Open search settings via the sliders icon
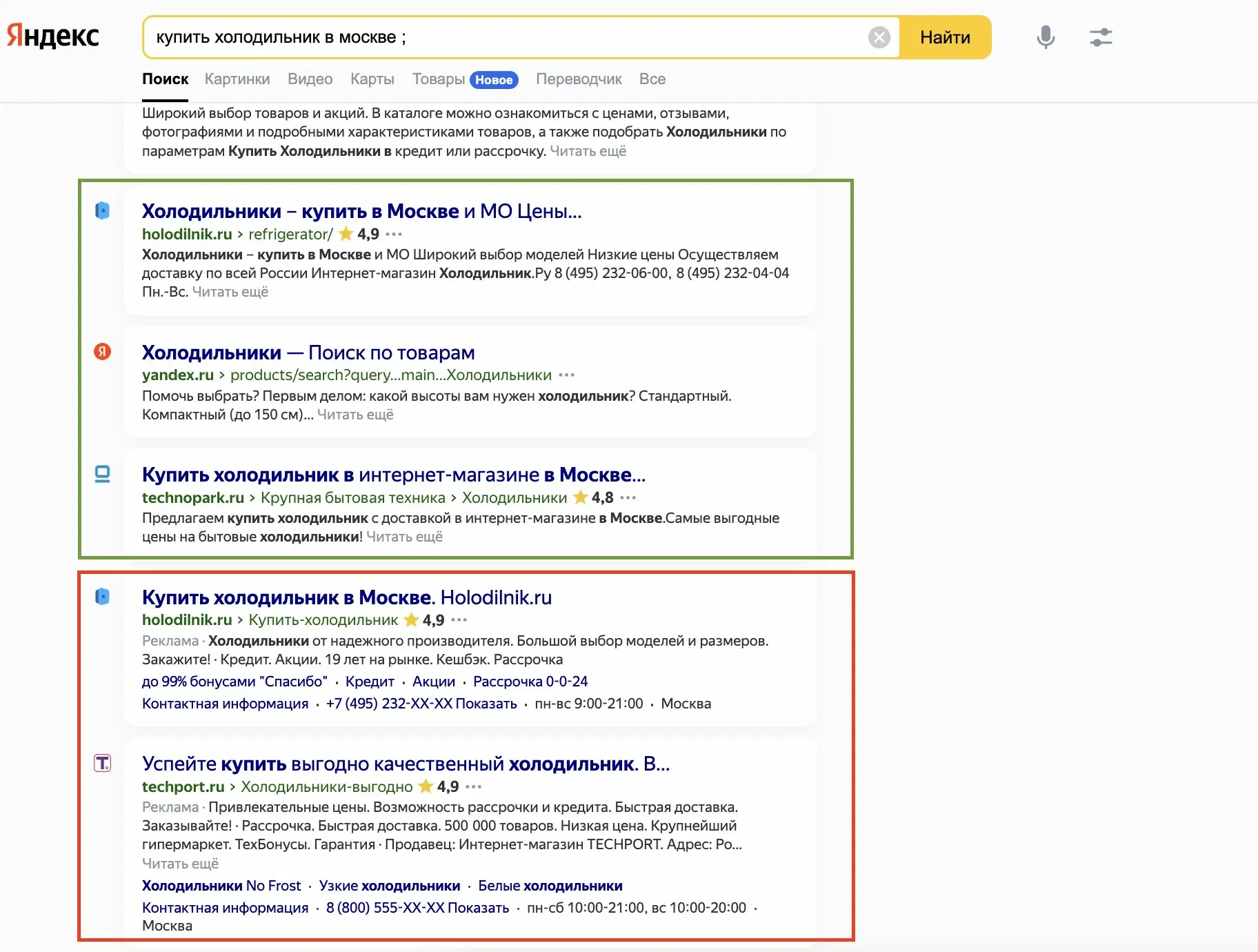This screenshot has width=1258, height=952. click(x=1100, y=37)
